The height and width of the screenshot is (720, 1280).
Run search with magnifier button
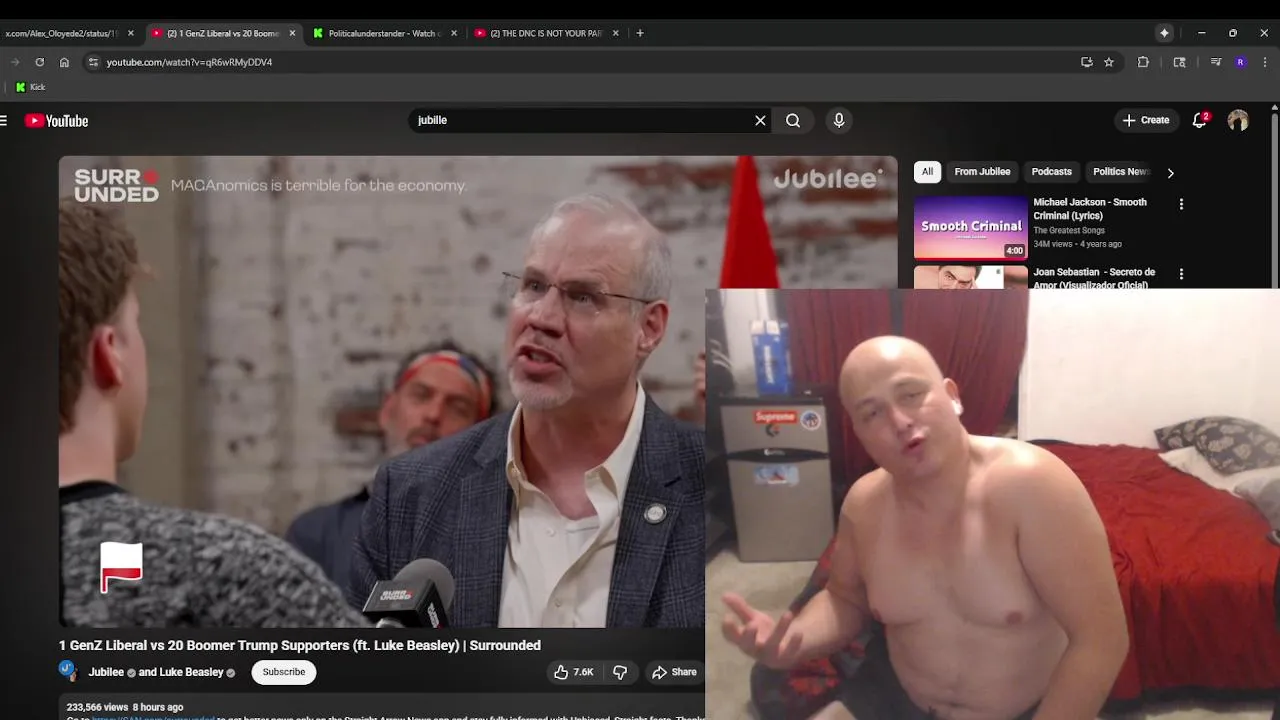click(793, 120)
